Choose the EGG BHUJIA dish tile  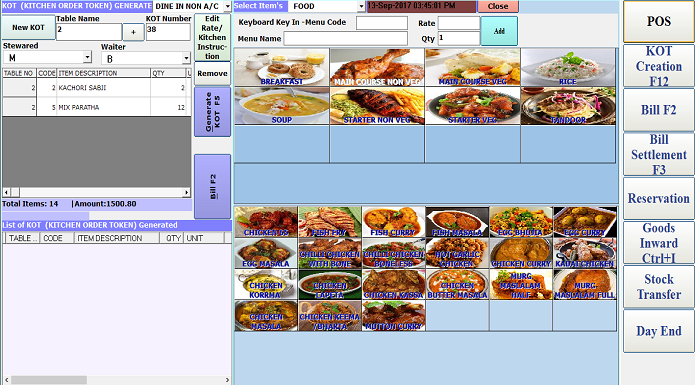(521, 222)
